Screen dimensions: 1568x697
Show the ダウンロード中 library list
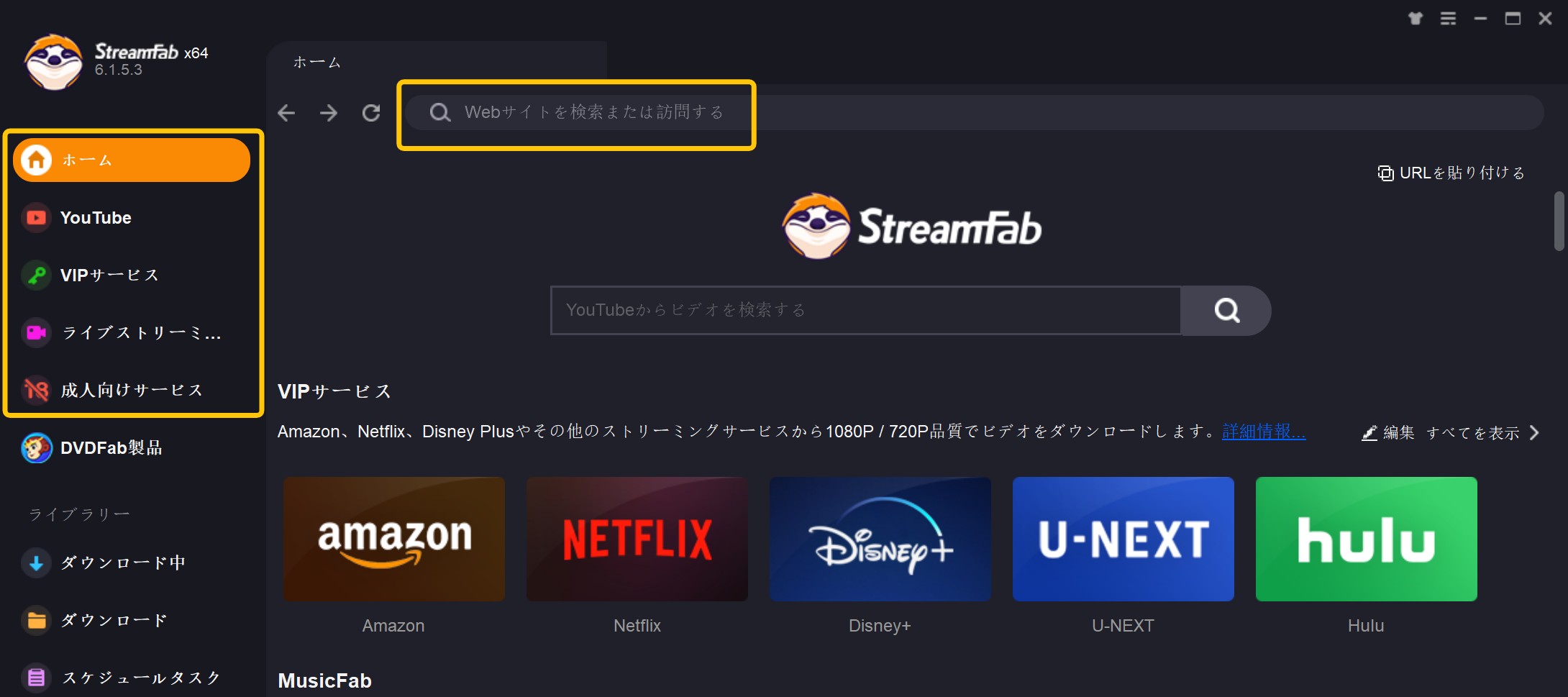(132, 562)
